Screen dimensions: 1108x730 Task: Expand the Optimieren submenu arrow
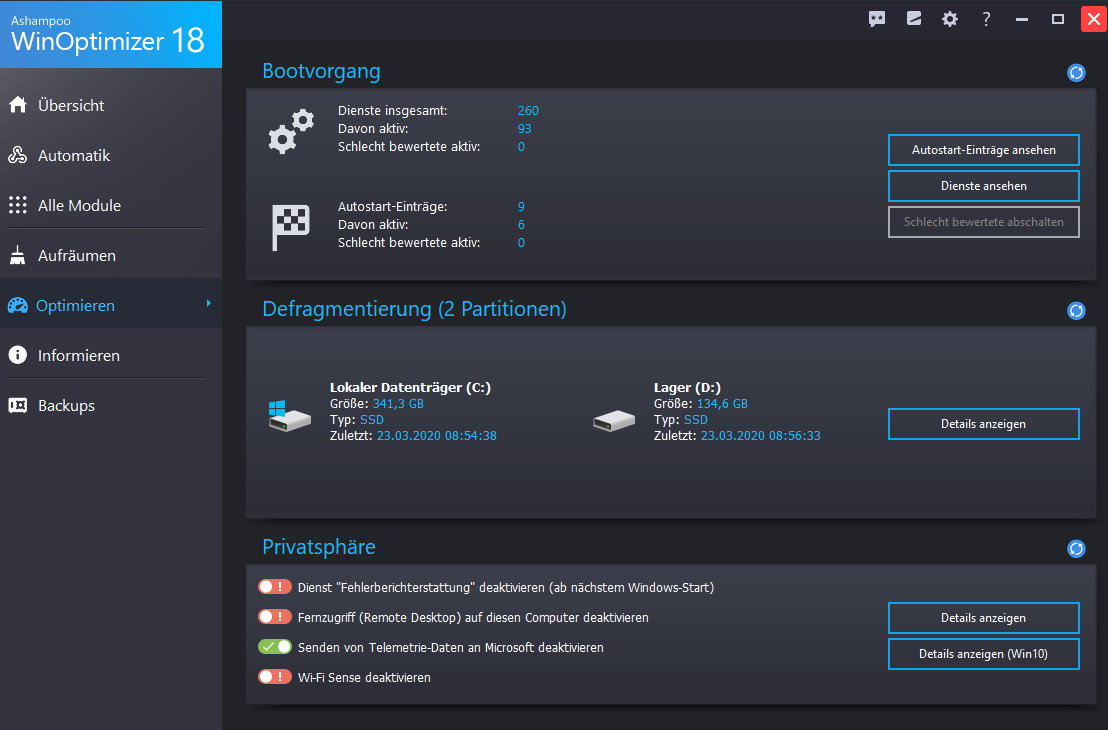tap(208, 303)
